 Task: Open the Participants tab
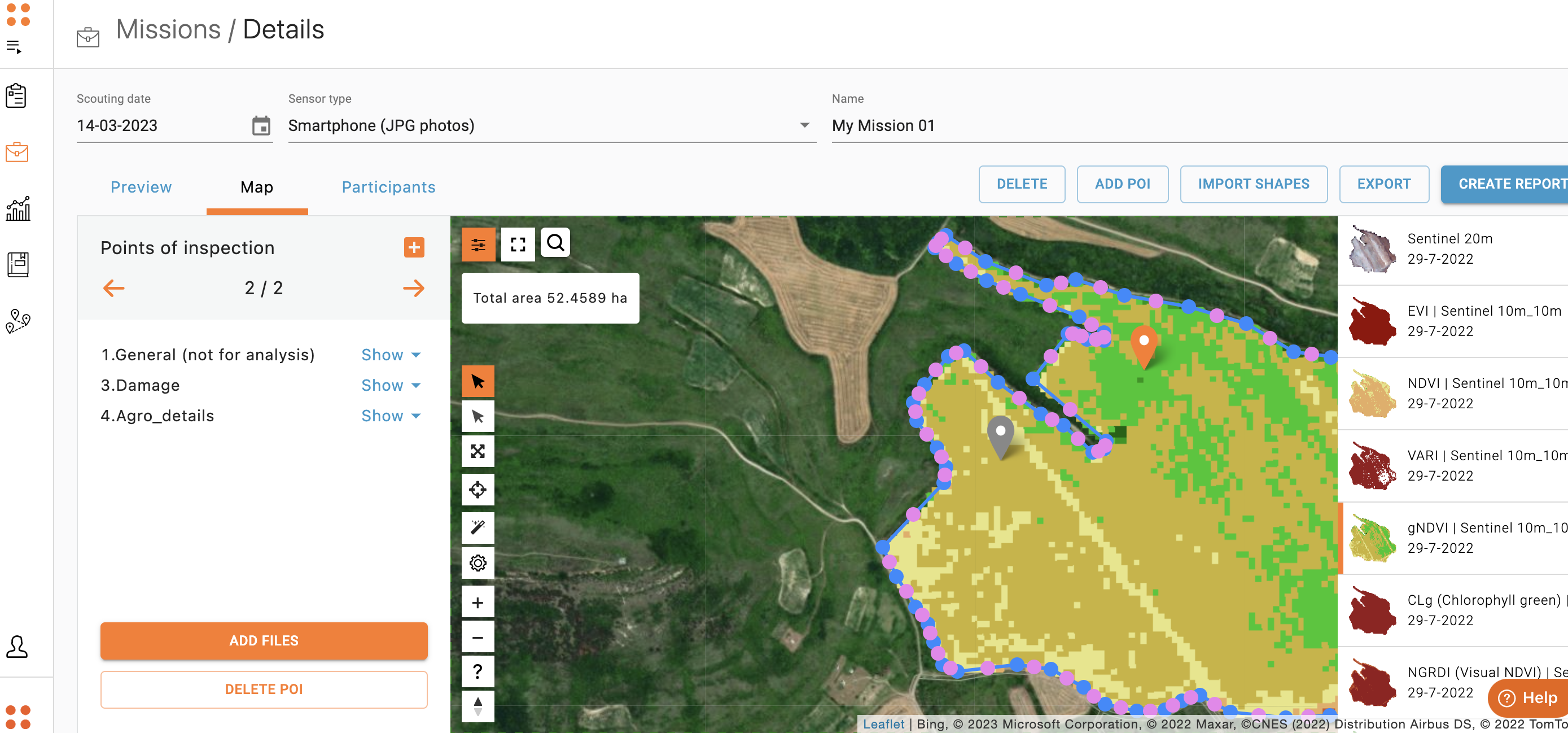click(388, 187)
